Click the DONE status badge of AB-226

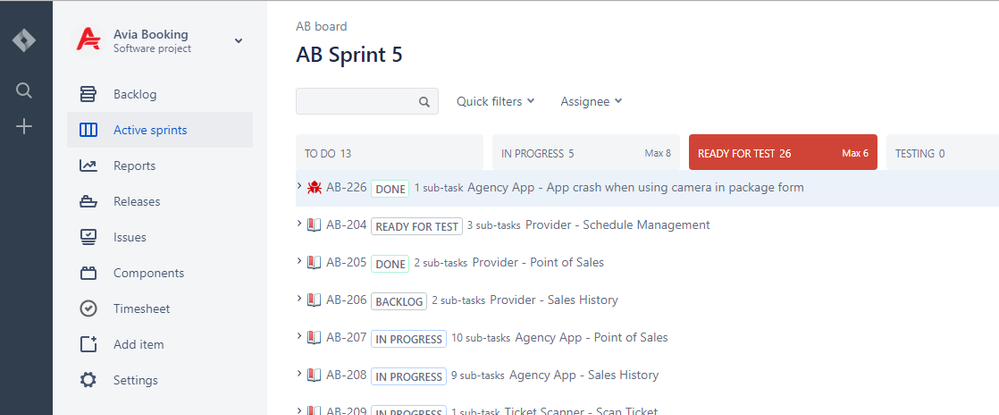(390, 189)
